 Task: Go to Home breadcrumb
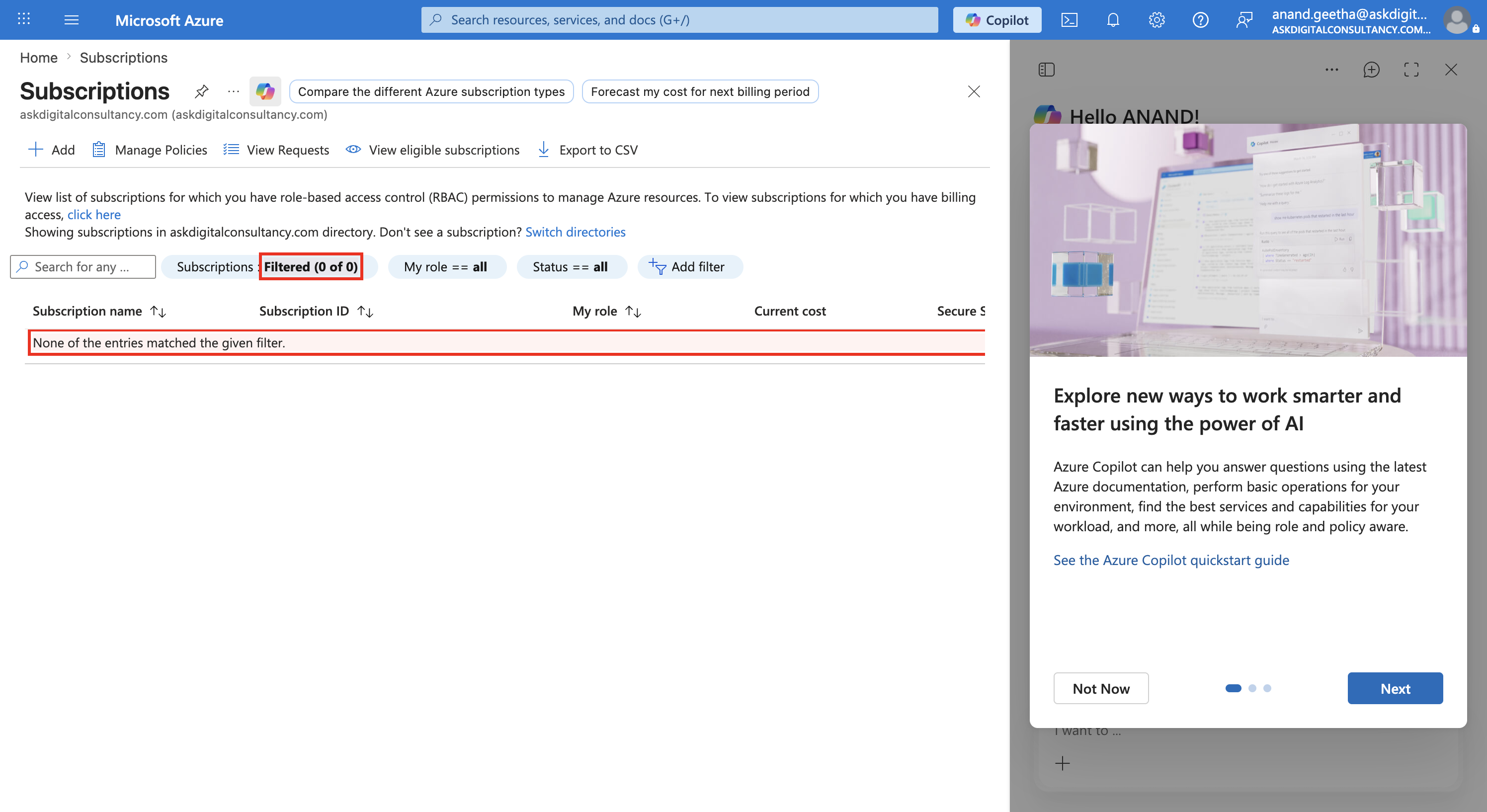point(39,58)
